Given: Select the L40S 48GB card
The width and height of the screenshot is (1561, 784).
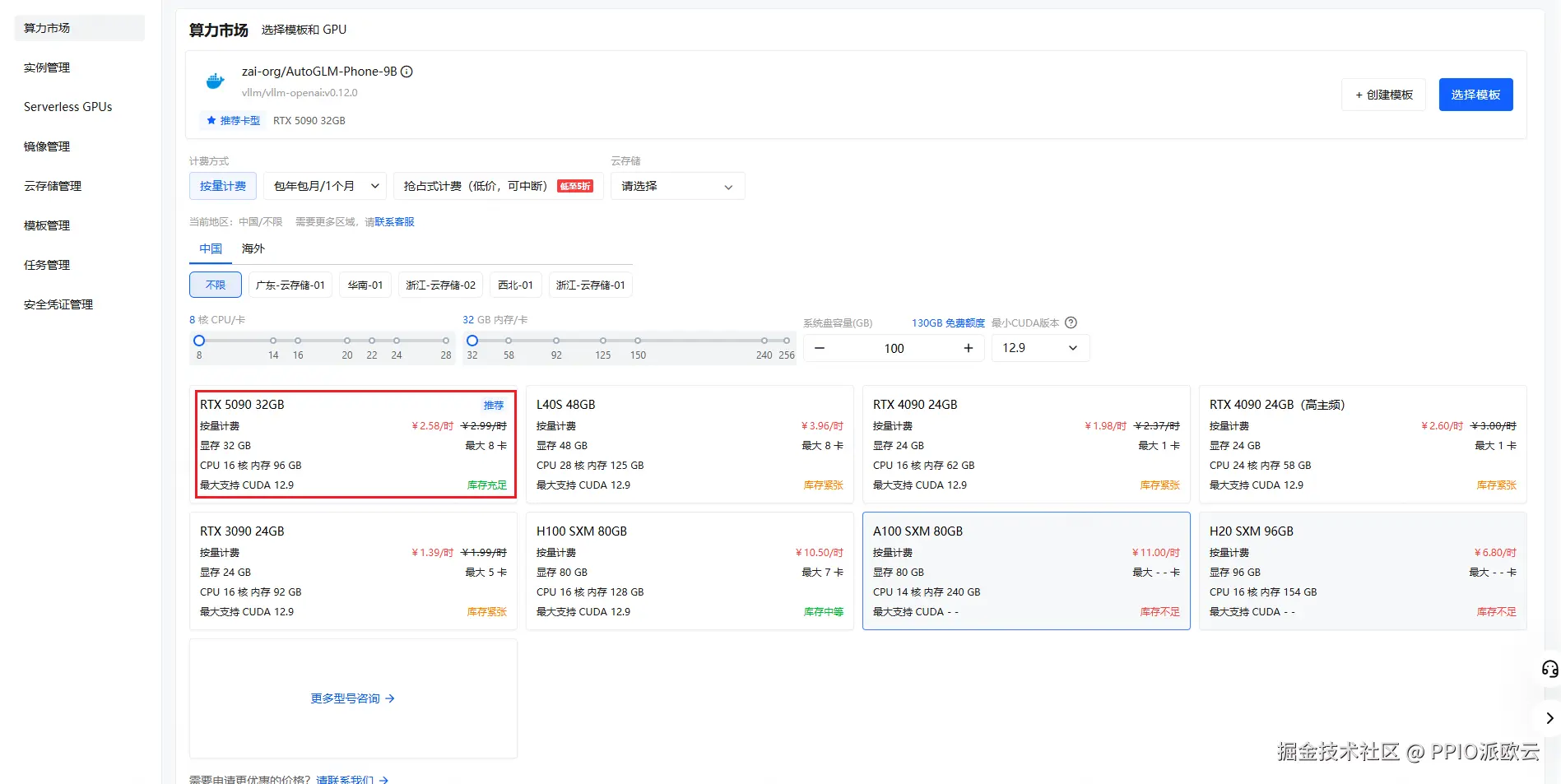Looking at the screenshot, I should pos(690,444).
